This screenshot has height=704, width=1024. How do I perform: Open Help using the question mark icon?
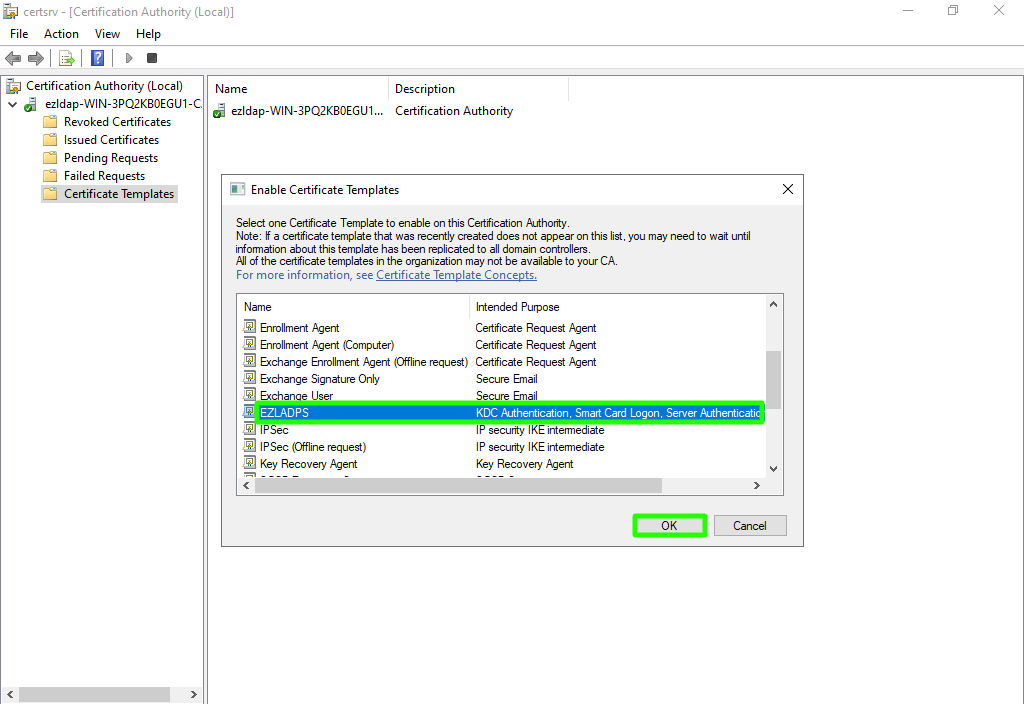pyautogui.click(x=98, y=58)
